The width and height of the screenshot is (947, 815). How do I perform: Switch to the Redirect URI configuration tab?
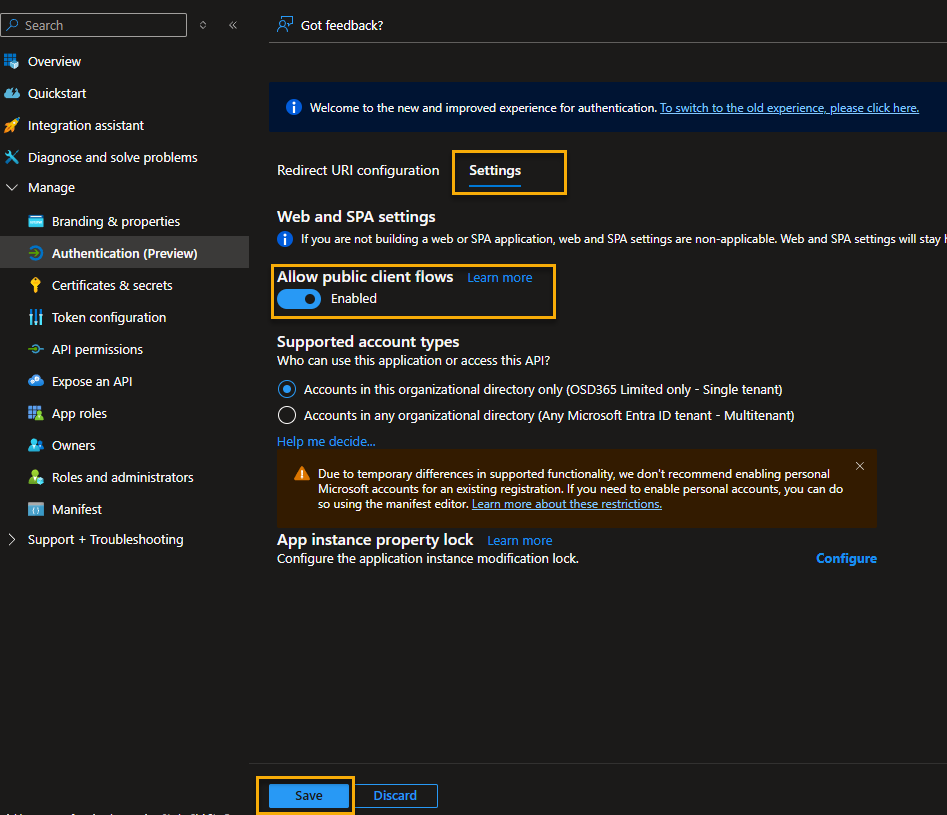click(x=358, y=170)
